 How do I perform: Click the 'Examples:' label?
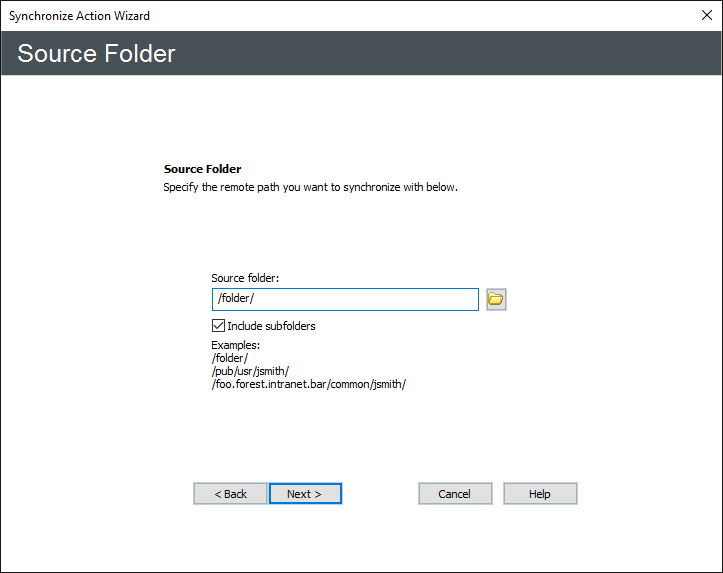[235, 345]
